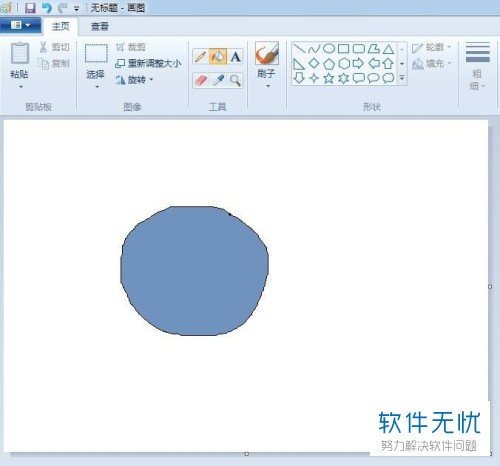The height and width of the screenshot is (466, 500).
Task: Choose the Five-point star shape
Action: point(329,78)
